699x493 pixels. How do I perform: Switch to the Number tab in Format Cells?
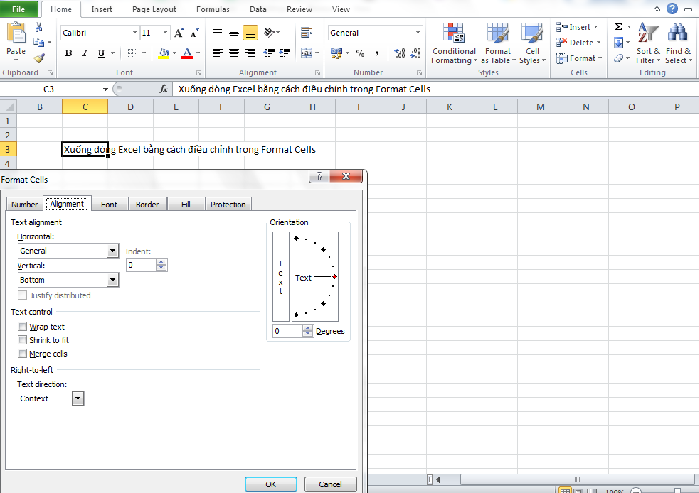[24, 204]
